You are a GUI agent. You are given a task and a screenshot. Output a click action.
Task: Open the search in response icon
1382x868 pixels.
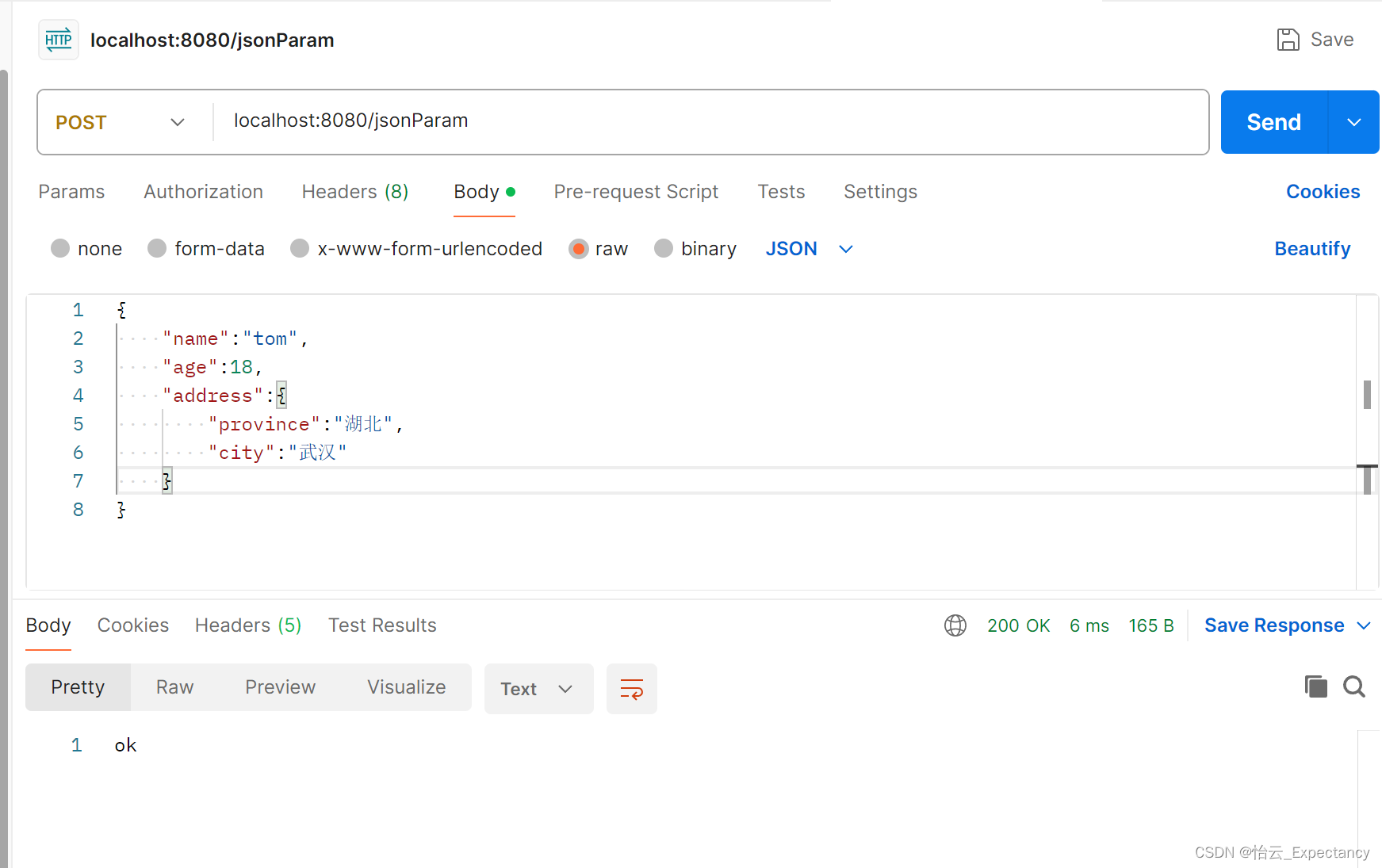pyautogui.click(x=1353, y=686)
